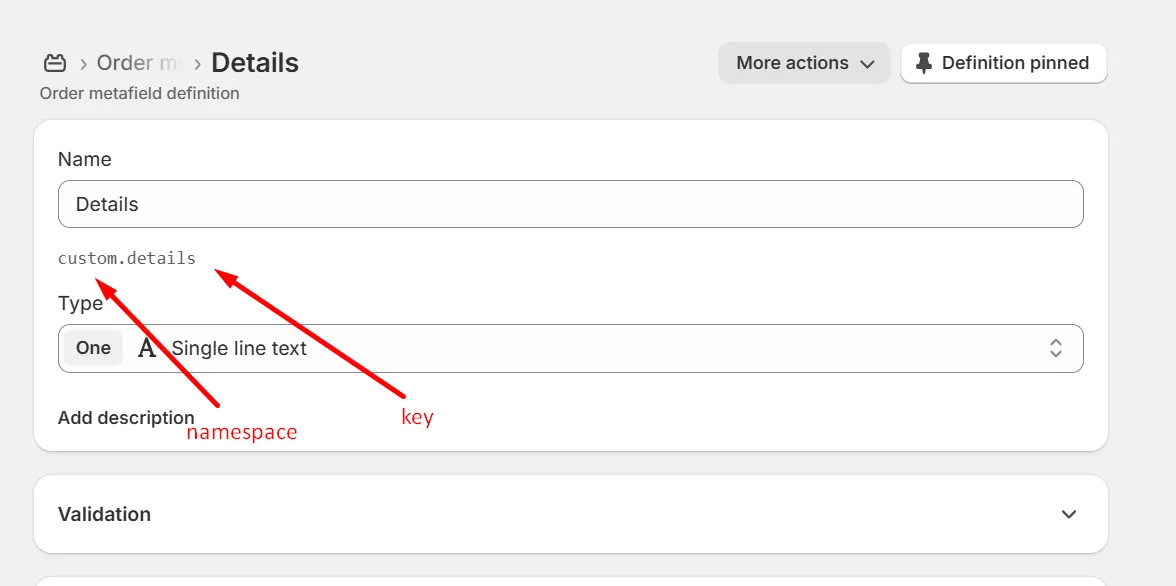Open the More actions menu
The height and width of the screenshot is (586, 1176).
click(804, 63)
